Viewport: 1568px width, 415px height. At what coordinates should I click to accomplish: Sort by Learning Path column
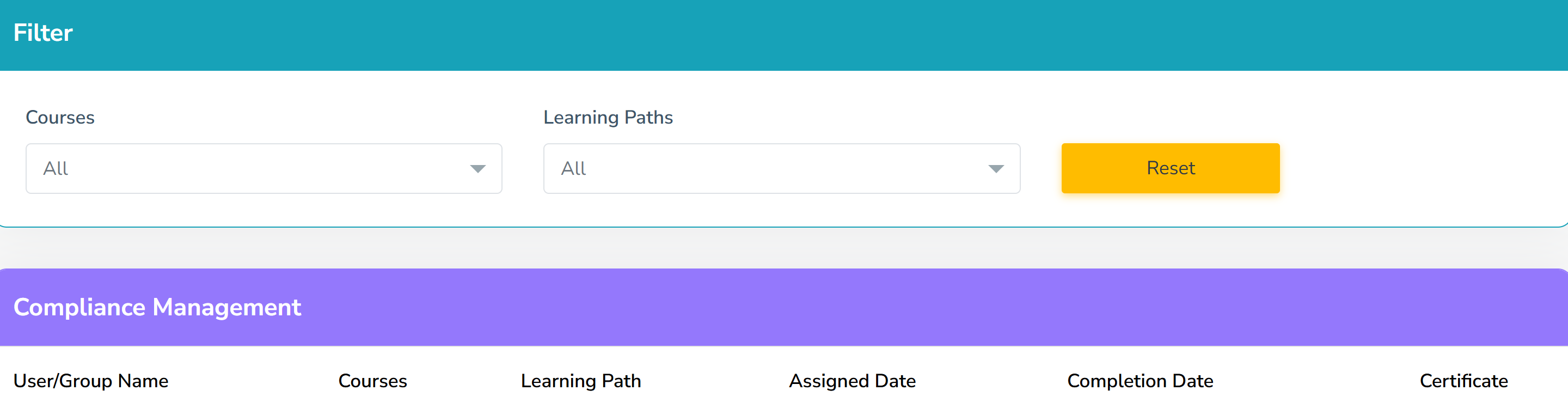point(581,381)
